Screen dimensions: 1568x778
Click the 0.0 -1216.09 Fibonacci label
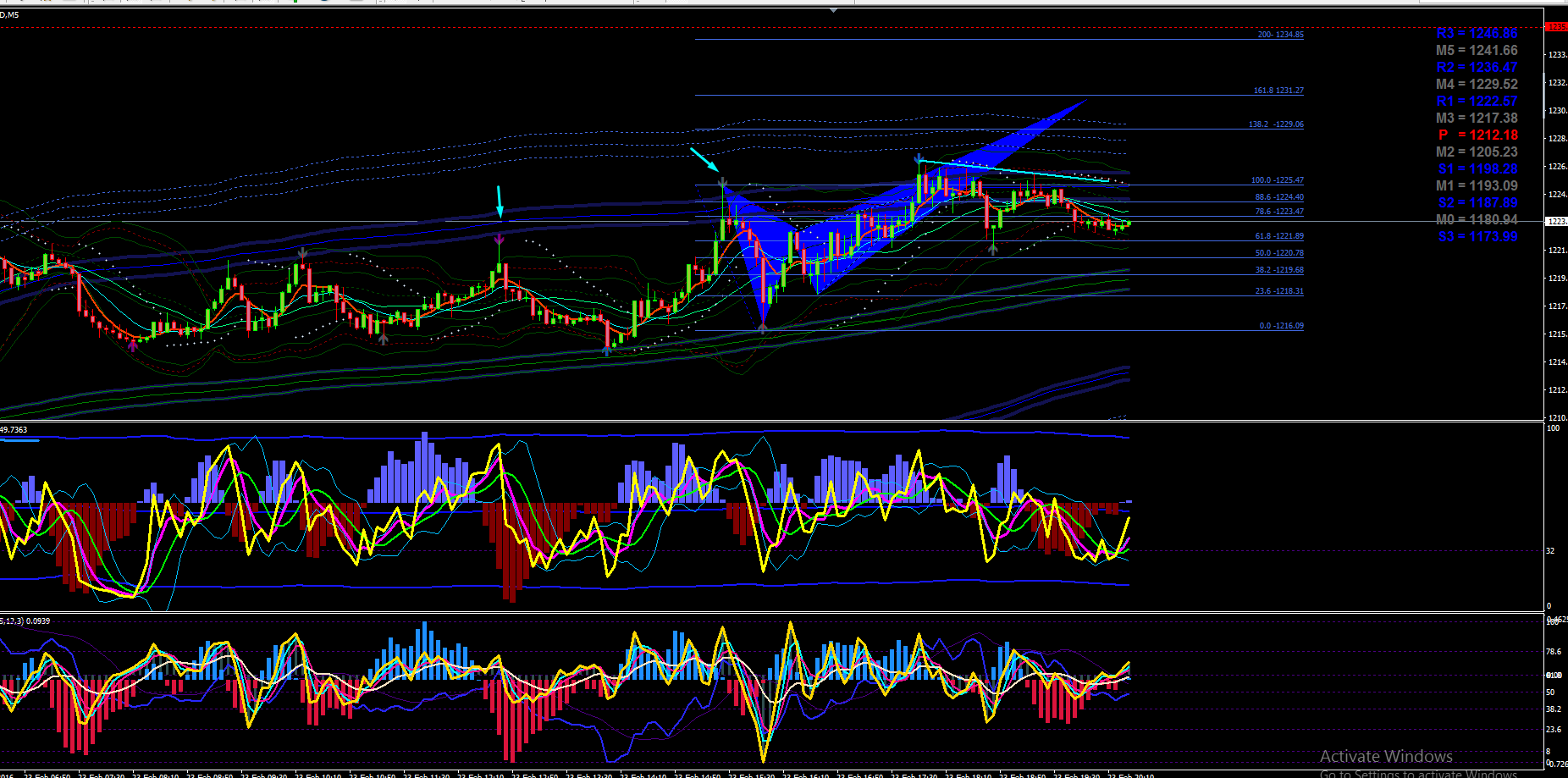coord(1281,326)
